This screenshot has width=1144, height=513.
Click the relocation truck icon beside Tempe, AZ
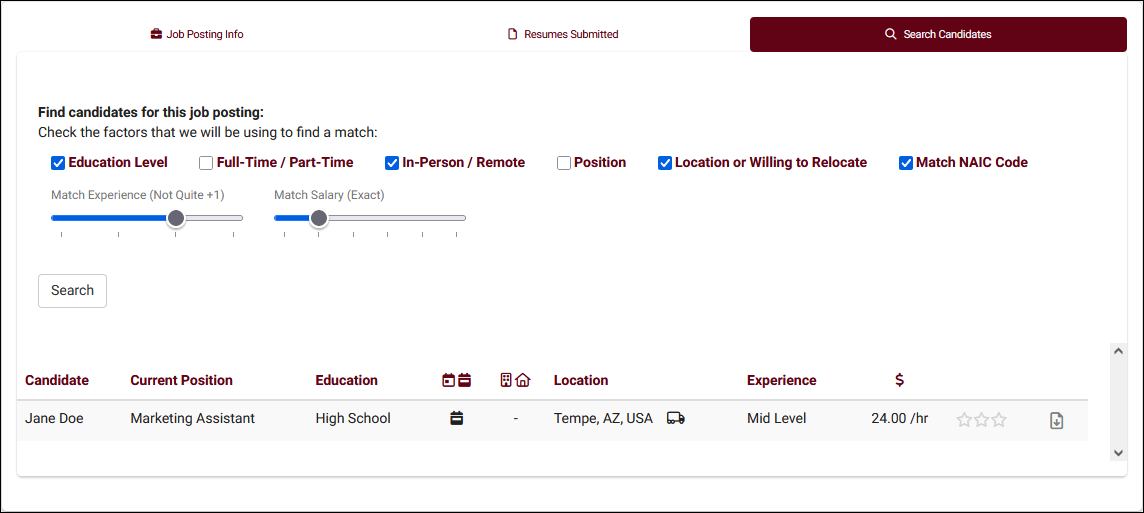(x=675, y=419)
